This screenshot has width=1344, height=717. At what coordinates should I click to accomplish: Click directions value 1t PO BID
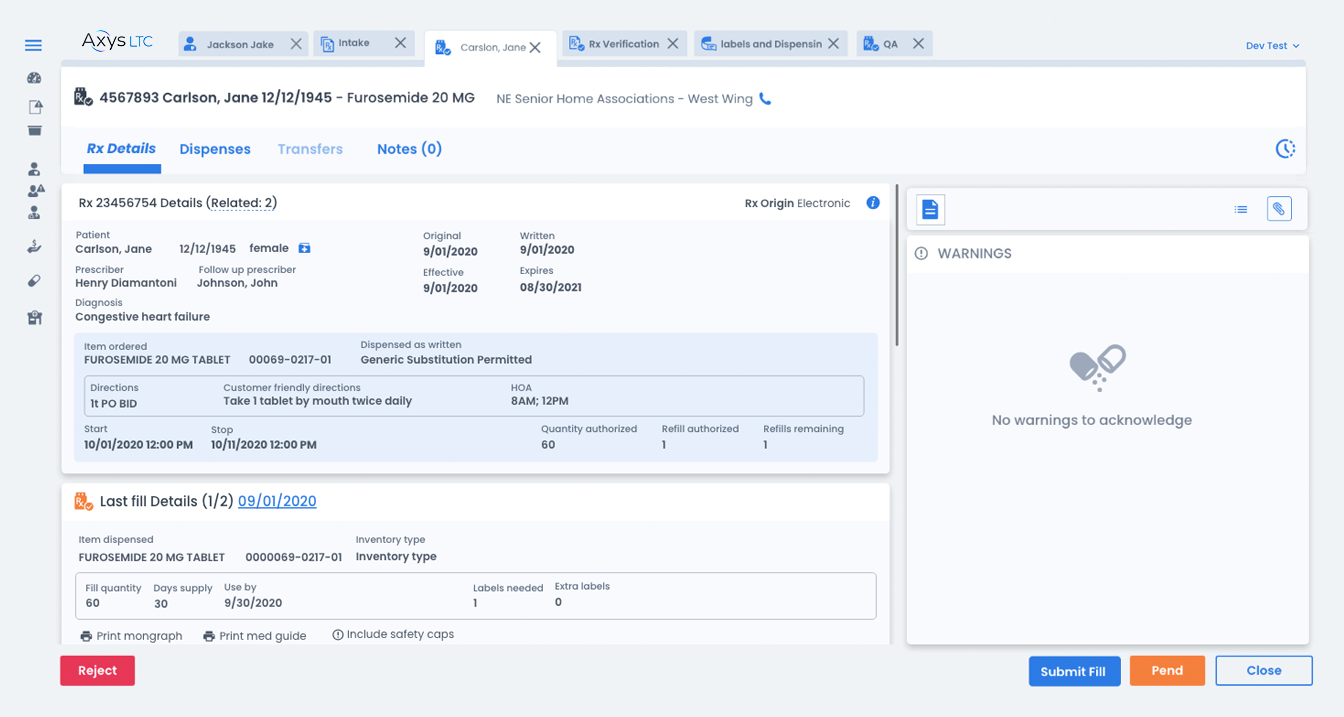coord(114,404)
